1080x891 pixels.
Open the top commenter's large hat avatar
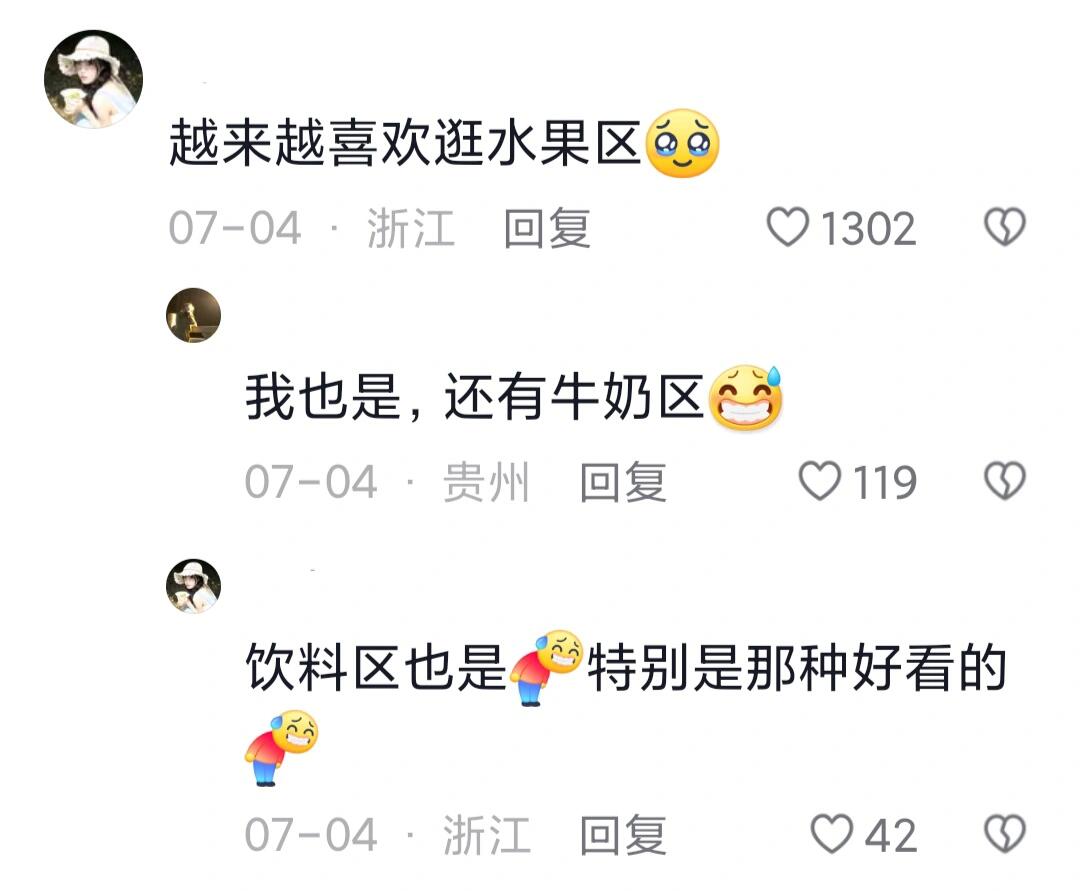click(x=94, y=79)
